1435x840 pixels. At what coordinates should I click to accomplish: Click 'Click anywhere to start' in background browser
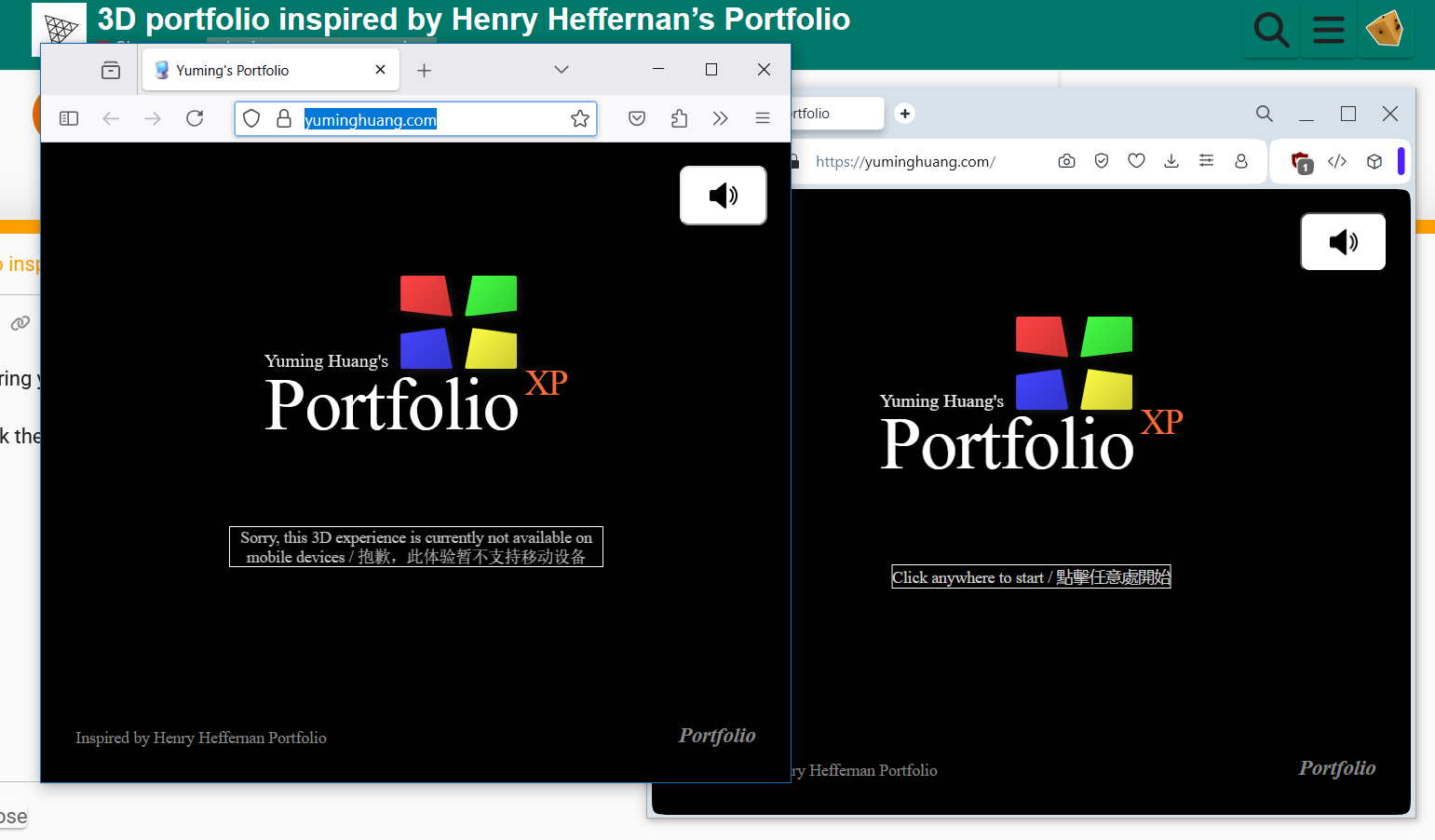tap(1031, 577)
